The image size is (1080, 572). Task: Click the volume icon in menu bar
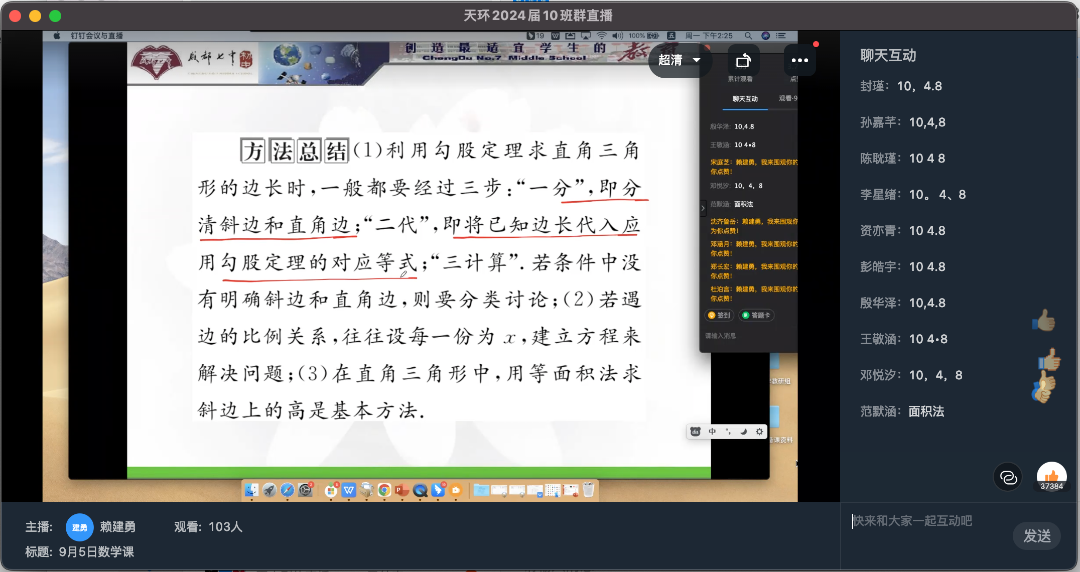[617, 35]
